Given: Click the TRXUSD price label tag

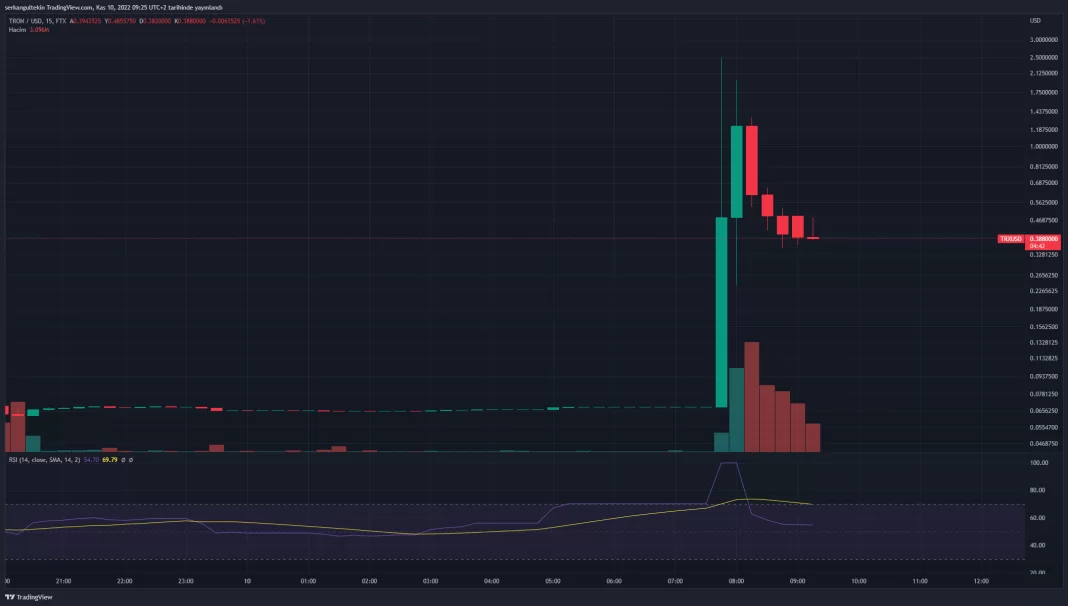Looking at the screenshot, I should point(1012,239).
